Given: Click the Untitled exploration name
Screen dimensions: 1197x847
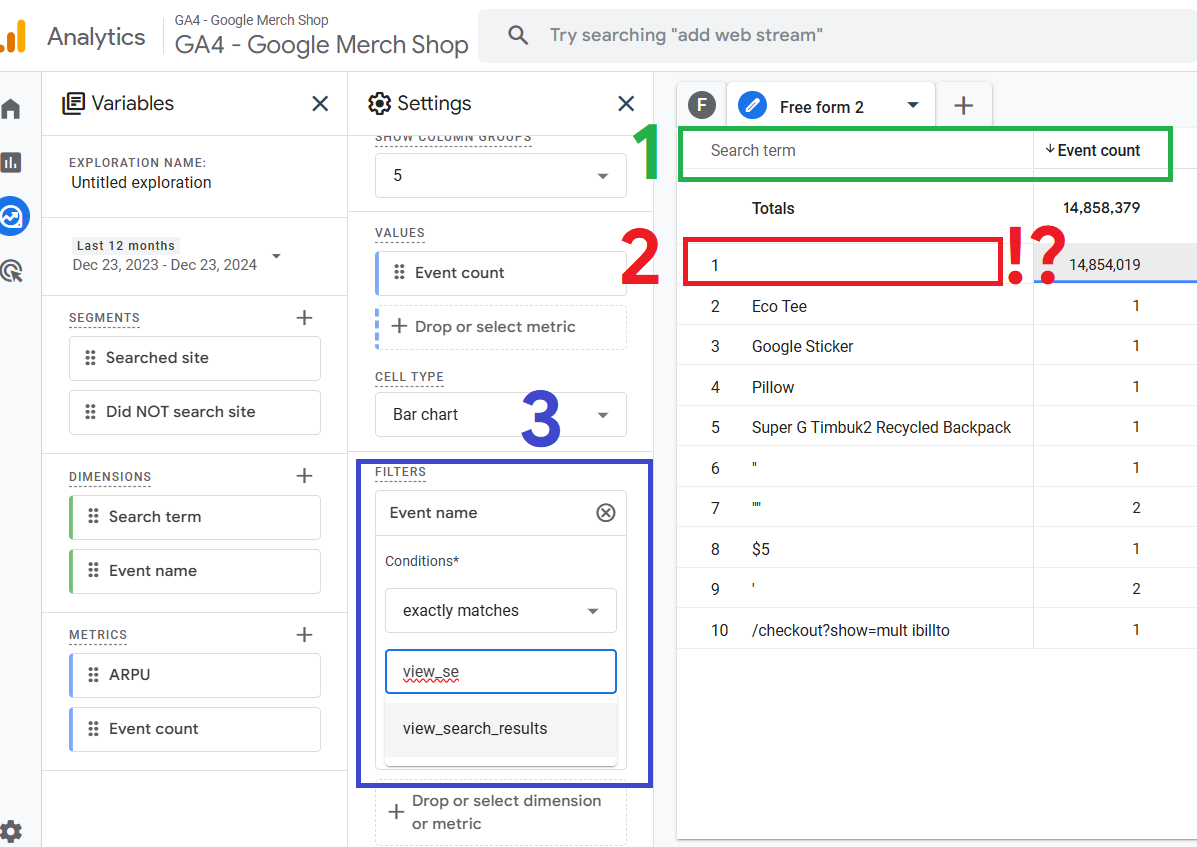Looking at the screenshot, I should pyautogui.click(x=141, y=182).
